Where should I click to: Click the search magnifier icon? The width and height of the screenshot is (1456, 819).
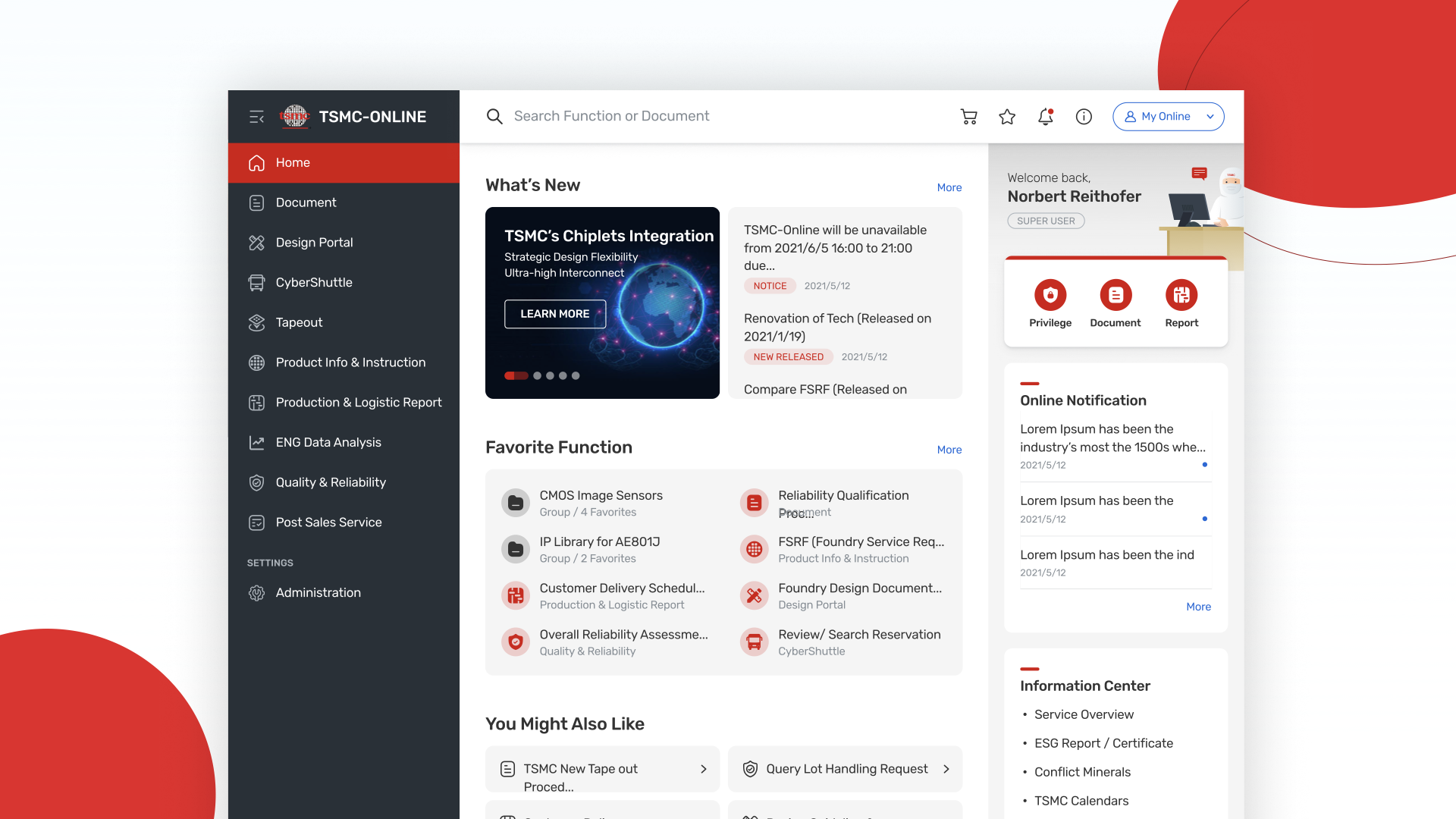pyautogui.click(x=494, y=116)
